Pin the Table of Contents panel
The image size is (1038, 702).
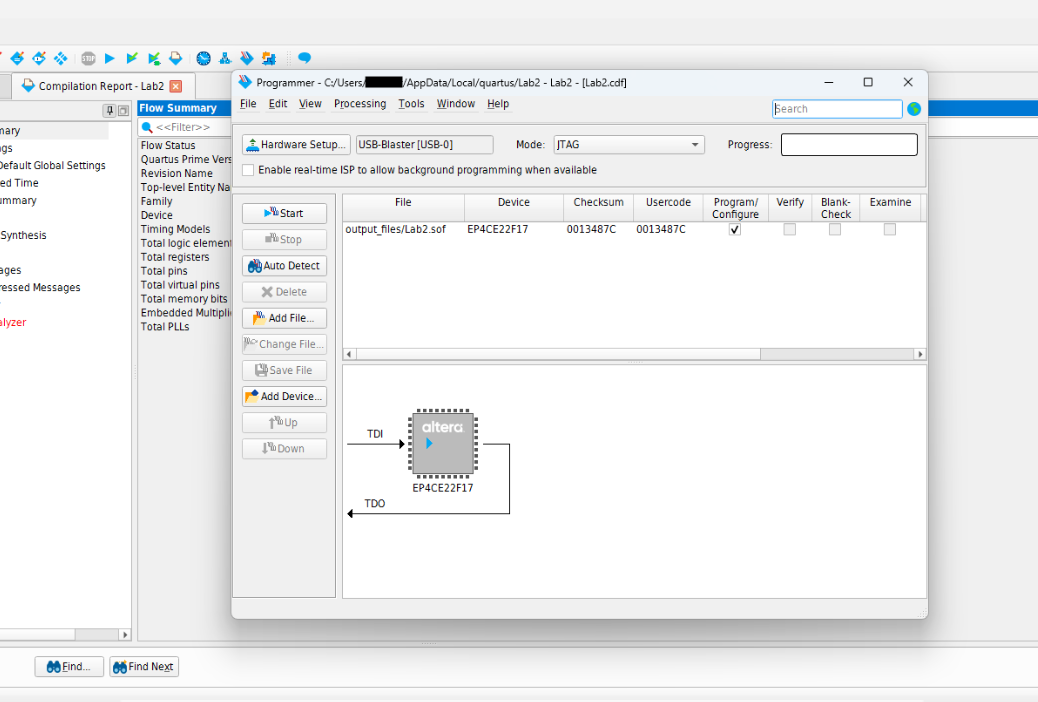tap(109, 111)
